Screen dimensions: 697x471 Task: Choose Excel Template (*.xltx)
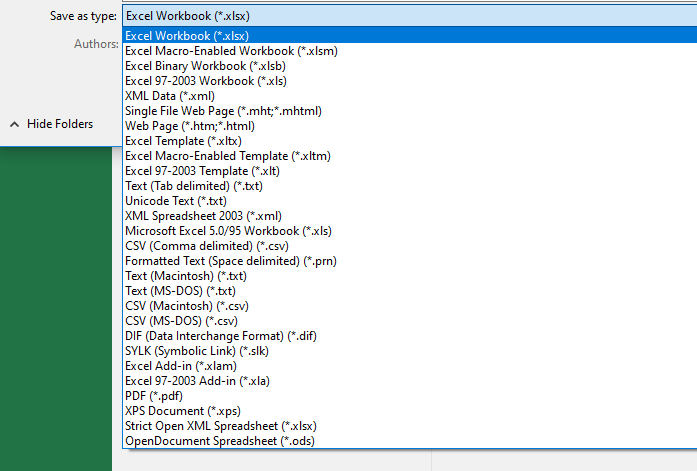pyautogui.click(x=409, y=141)
